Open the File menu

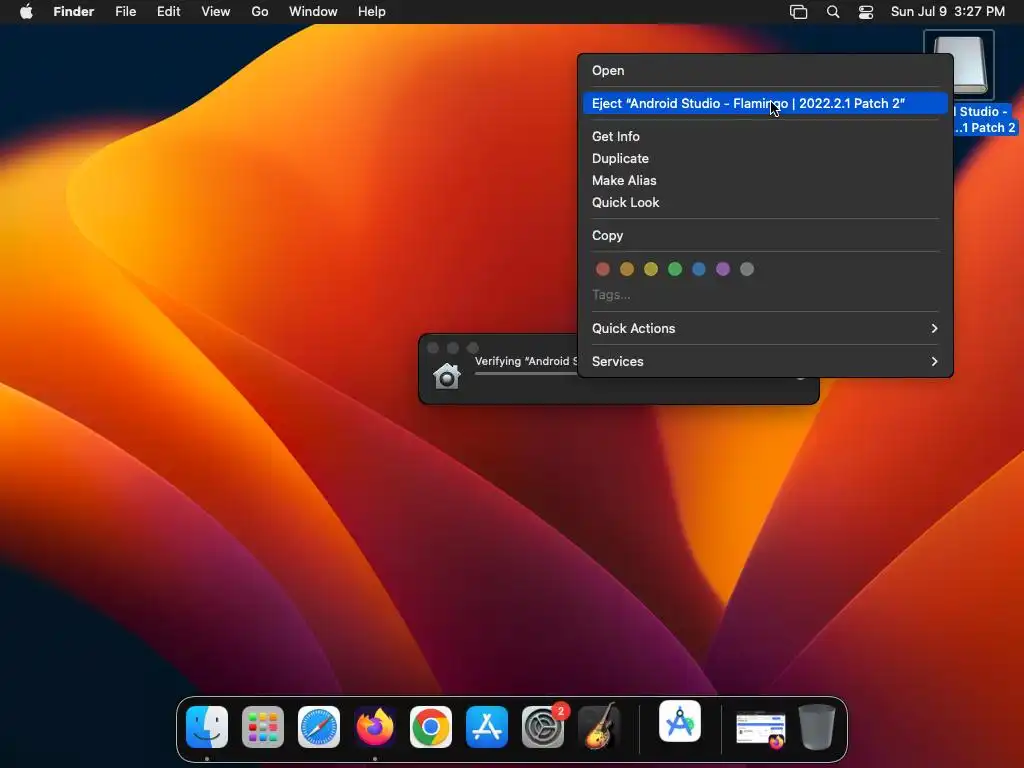(x=125, y=12)
